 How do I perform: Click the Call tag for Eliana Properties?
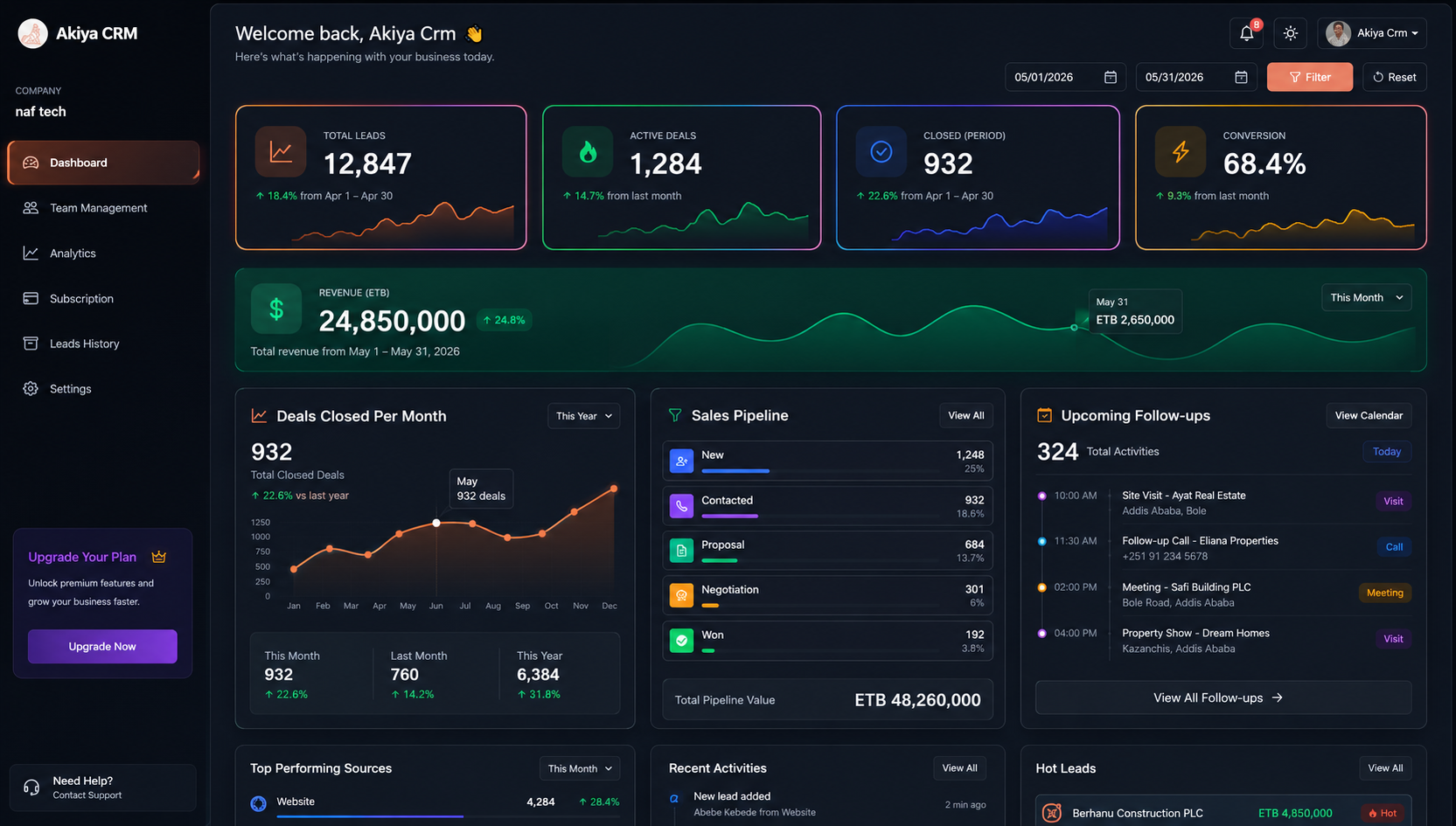pyautogui.click(x=1394, y=547)
